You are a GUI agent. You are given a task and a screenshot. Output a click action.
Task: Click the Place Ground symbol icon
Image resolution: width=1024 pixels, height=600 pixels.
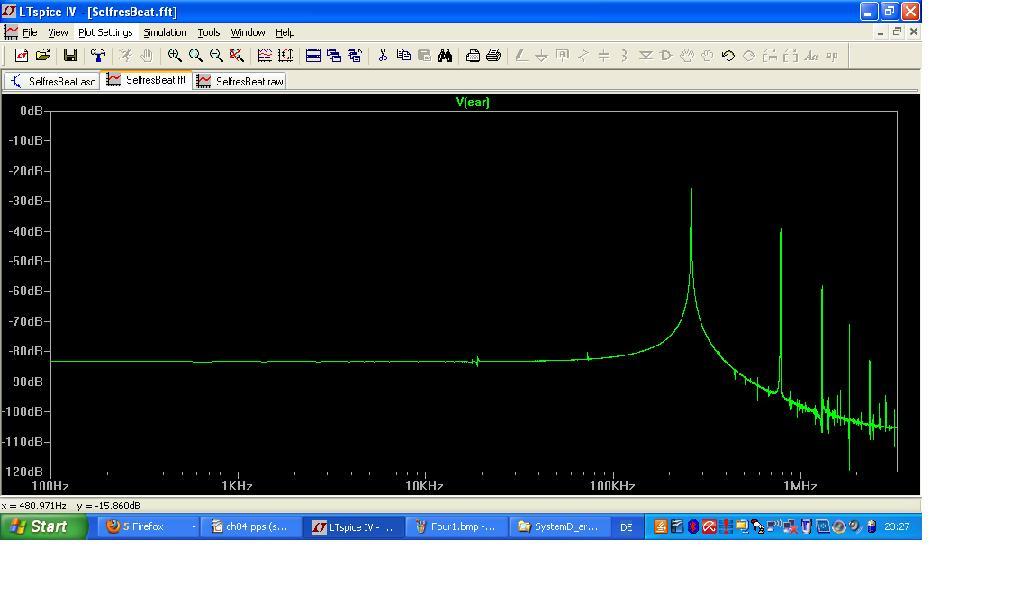[541, 56]
